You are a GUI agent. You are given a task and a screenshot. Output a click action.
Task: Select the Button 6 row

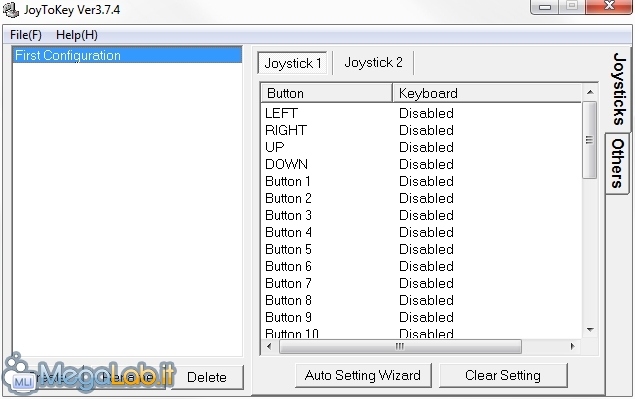[421, 267]
